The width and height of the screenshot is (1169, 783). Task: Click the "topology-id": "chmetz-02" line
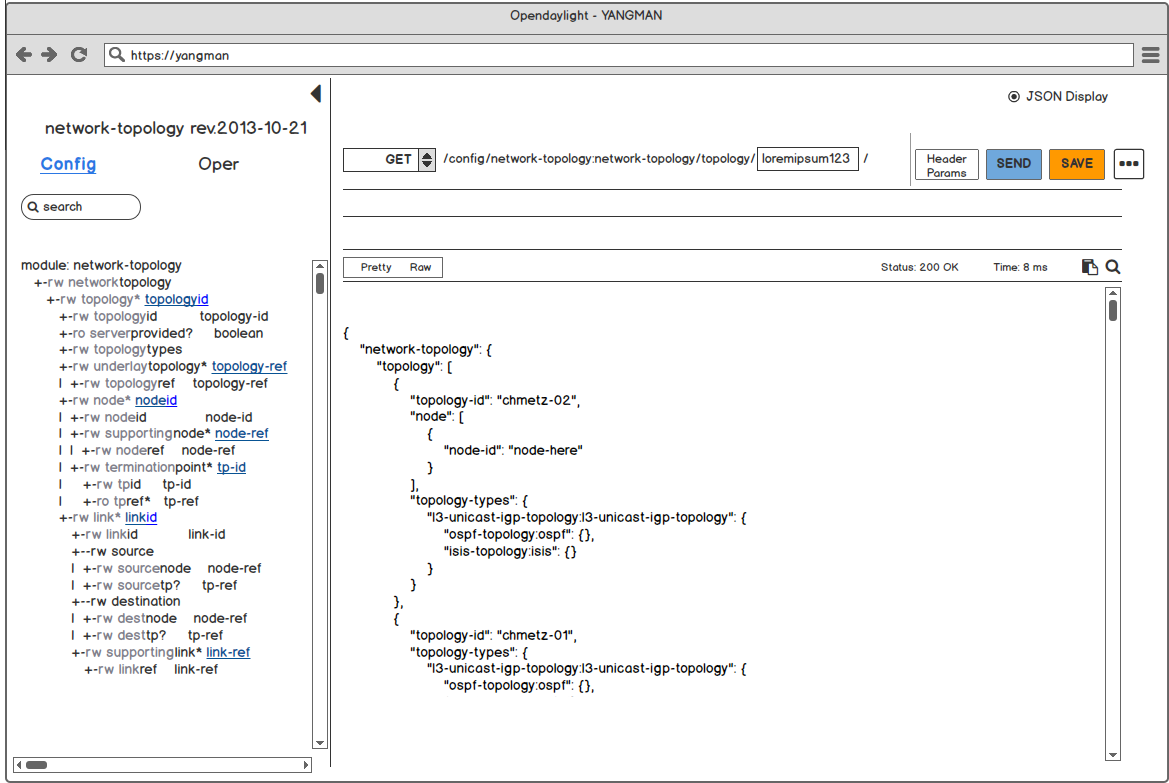[x=495, y=400]
